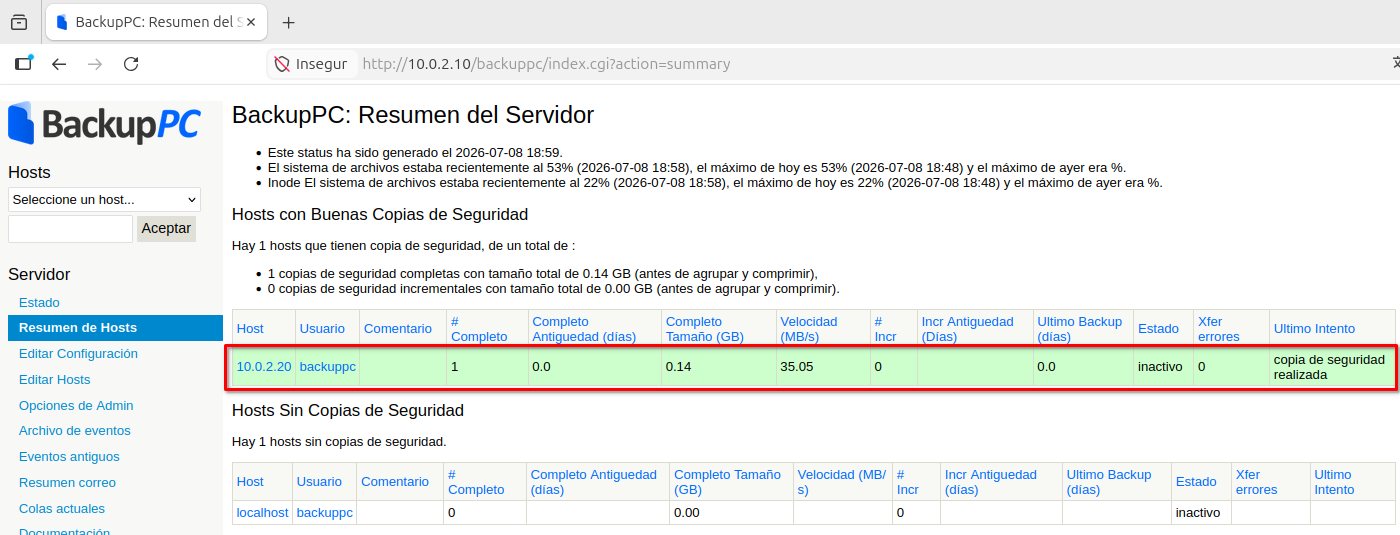The height and width of the screenshot is (535, 1400).
Task: Open Resumen correo link
Action: pyautogui.click(x=67, y=483)
